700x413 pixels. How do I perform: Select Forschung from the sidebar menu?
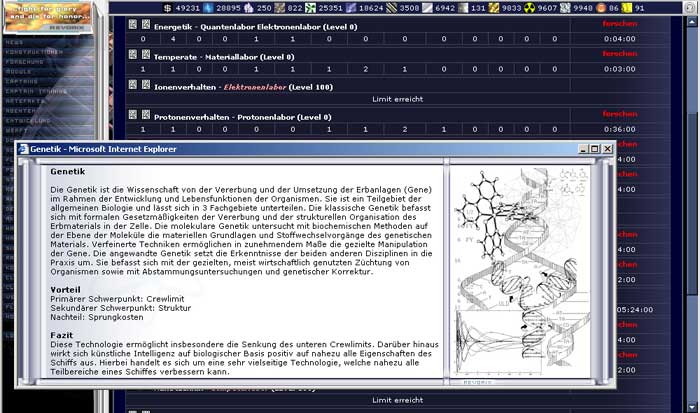[23, 61]
